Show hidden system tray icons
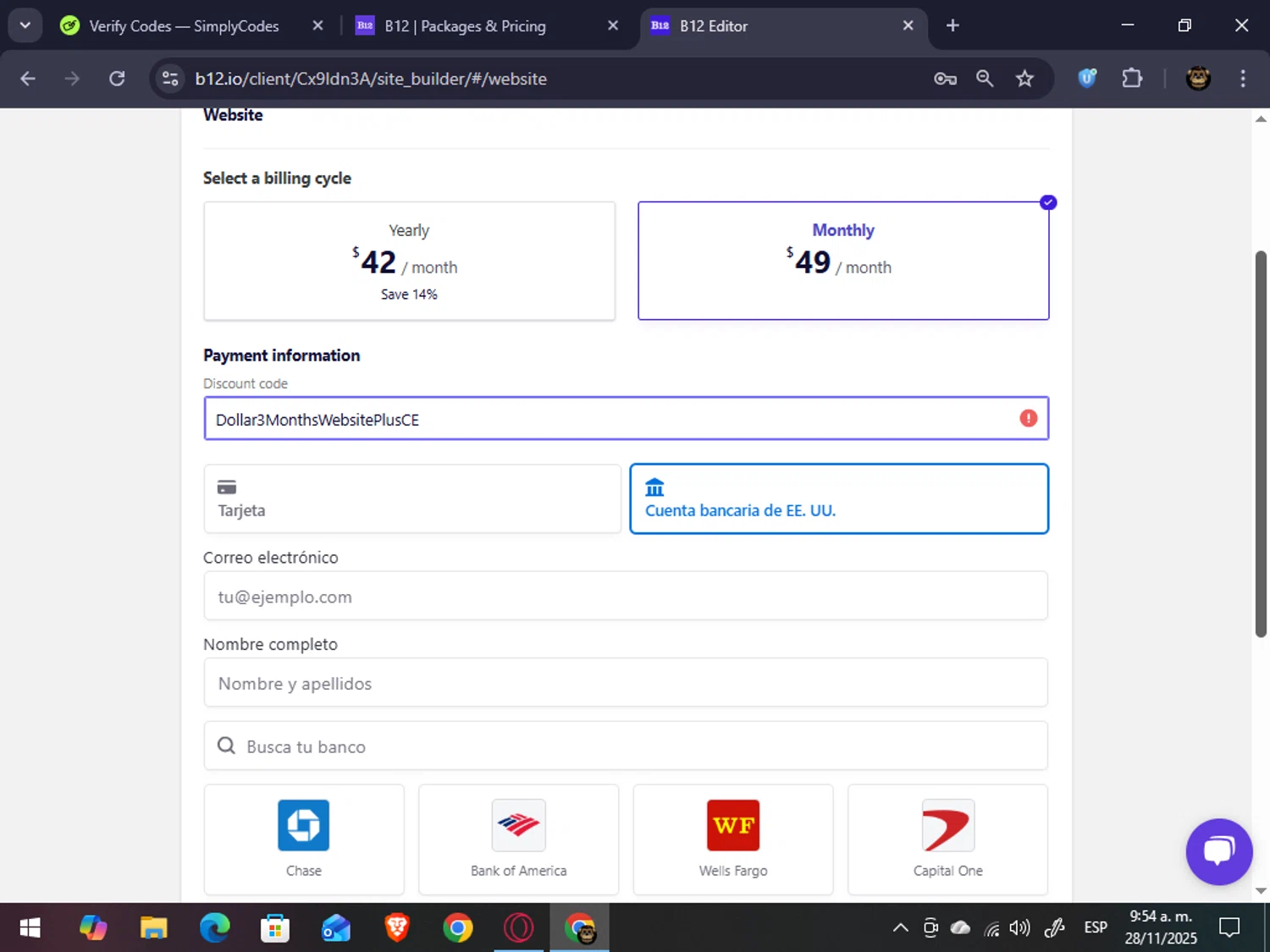 point(901,928)
